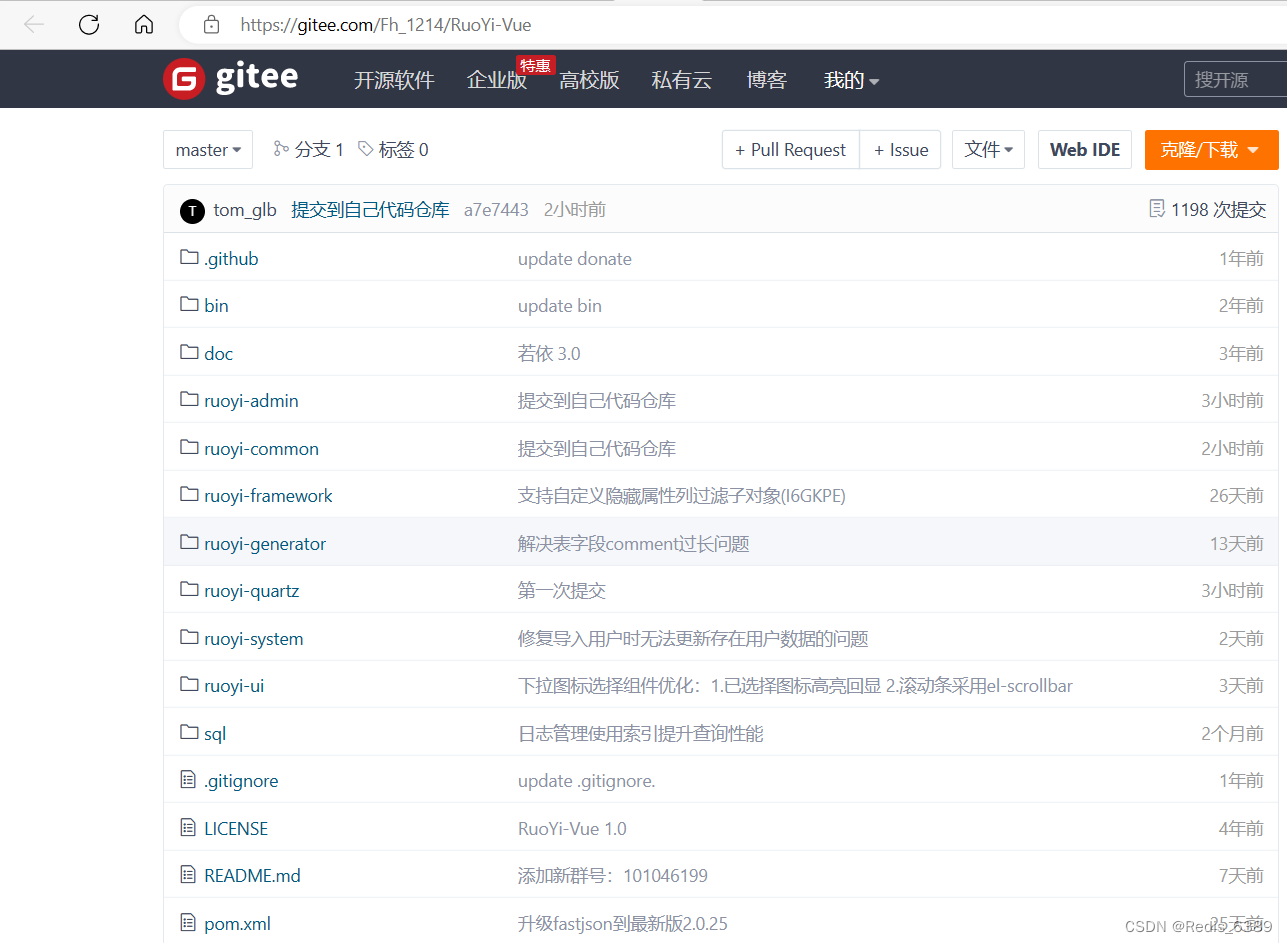
Task: Open 高校版 in the top navigation
Action: coord(589,80)
